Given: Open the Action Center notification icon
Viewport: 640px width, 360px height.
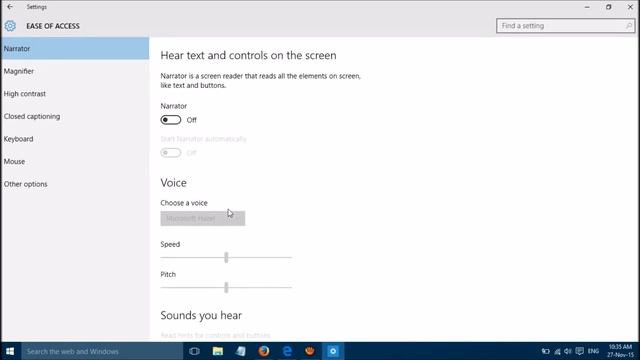Looking at the screenshot, I should click(580, 351).
